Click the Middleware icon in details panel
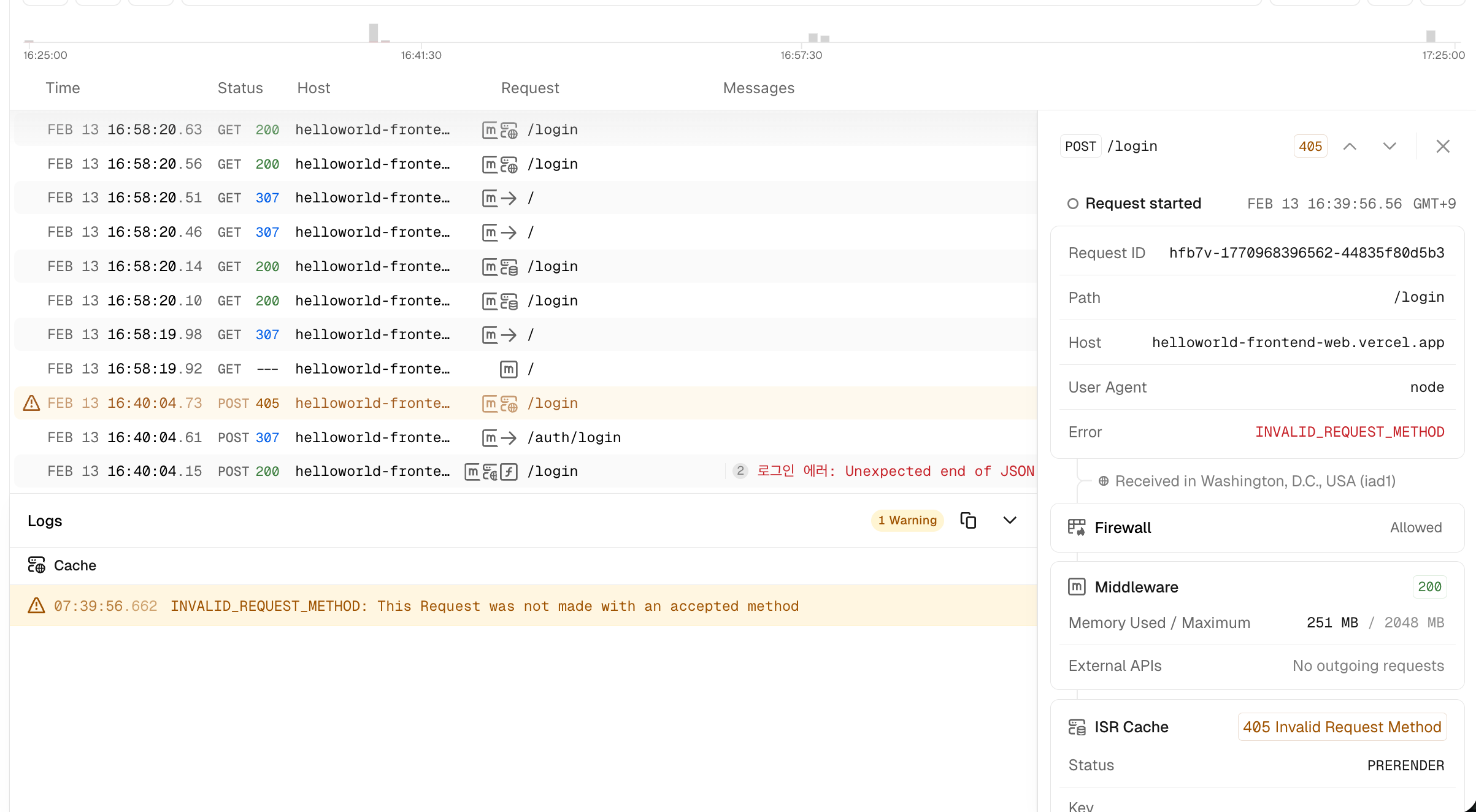The image size is (1476, 812). [x=1077, y=587]
